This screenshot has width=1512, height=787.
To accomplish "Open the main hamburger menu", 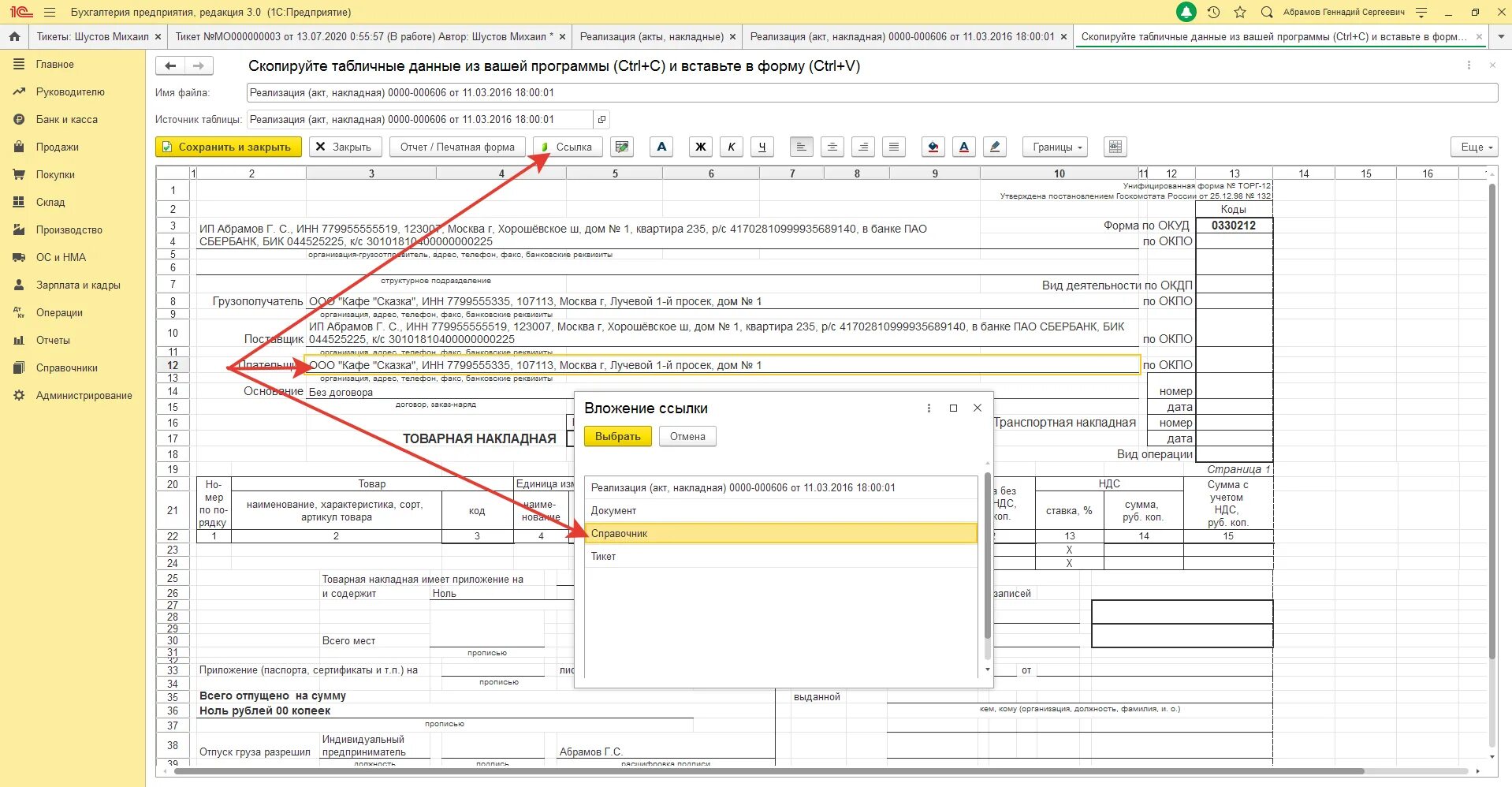I will pyautogui.click(x=50, y=12).
